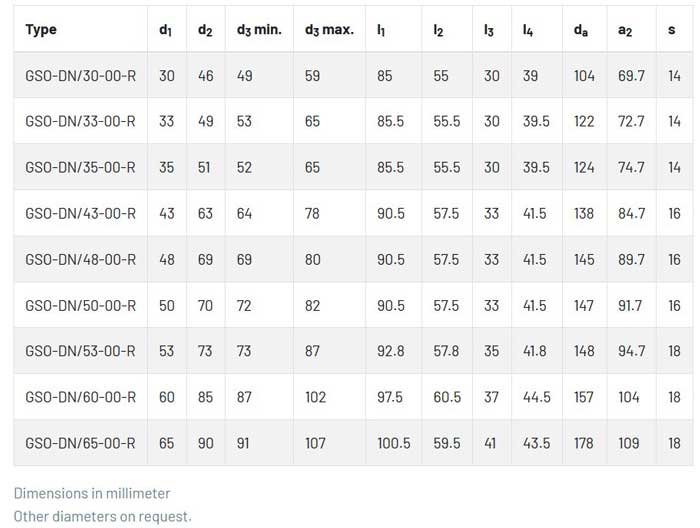Select the GSO-DN/43-00-R row label
The width and height of the screenshot is (700, 528).
80,213
